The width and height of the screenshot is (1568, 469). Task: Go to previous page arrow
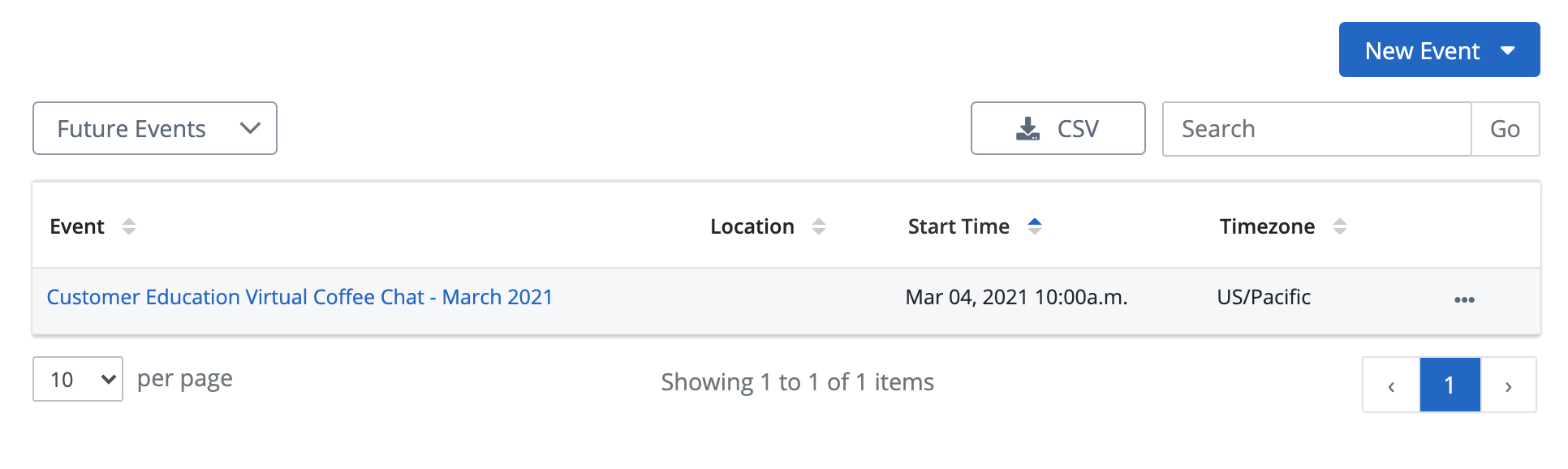[x=1391, y=385]
